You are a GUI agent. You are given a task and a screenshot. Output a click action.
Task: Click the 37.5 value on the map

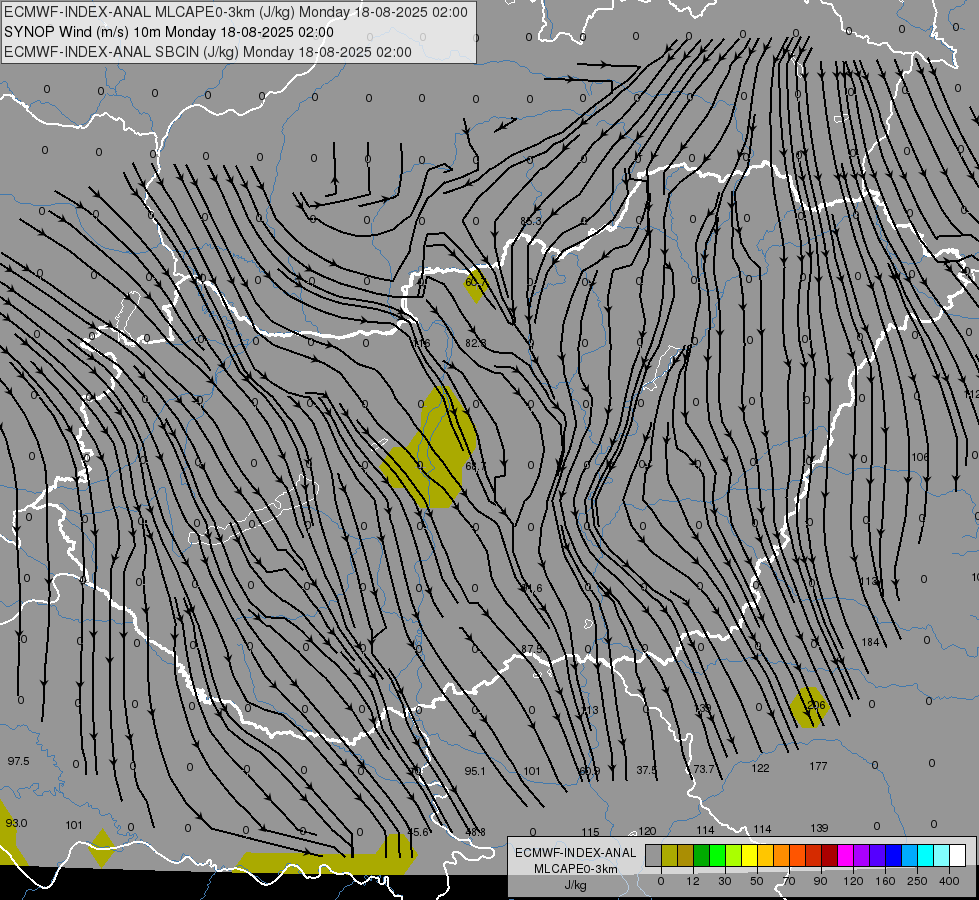647,770
